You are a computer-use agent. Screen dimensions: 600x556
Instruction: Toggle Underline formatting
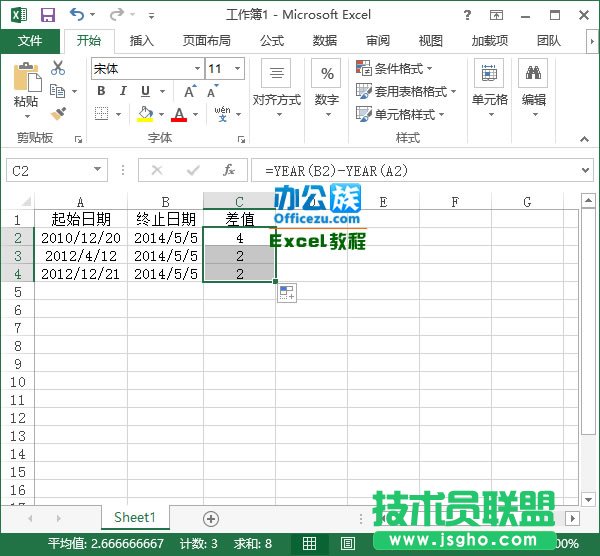point(145,91)
